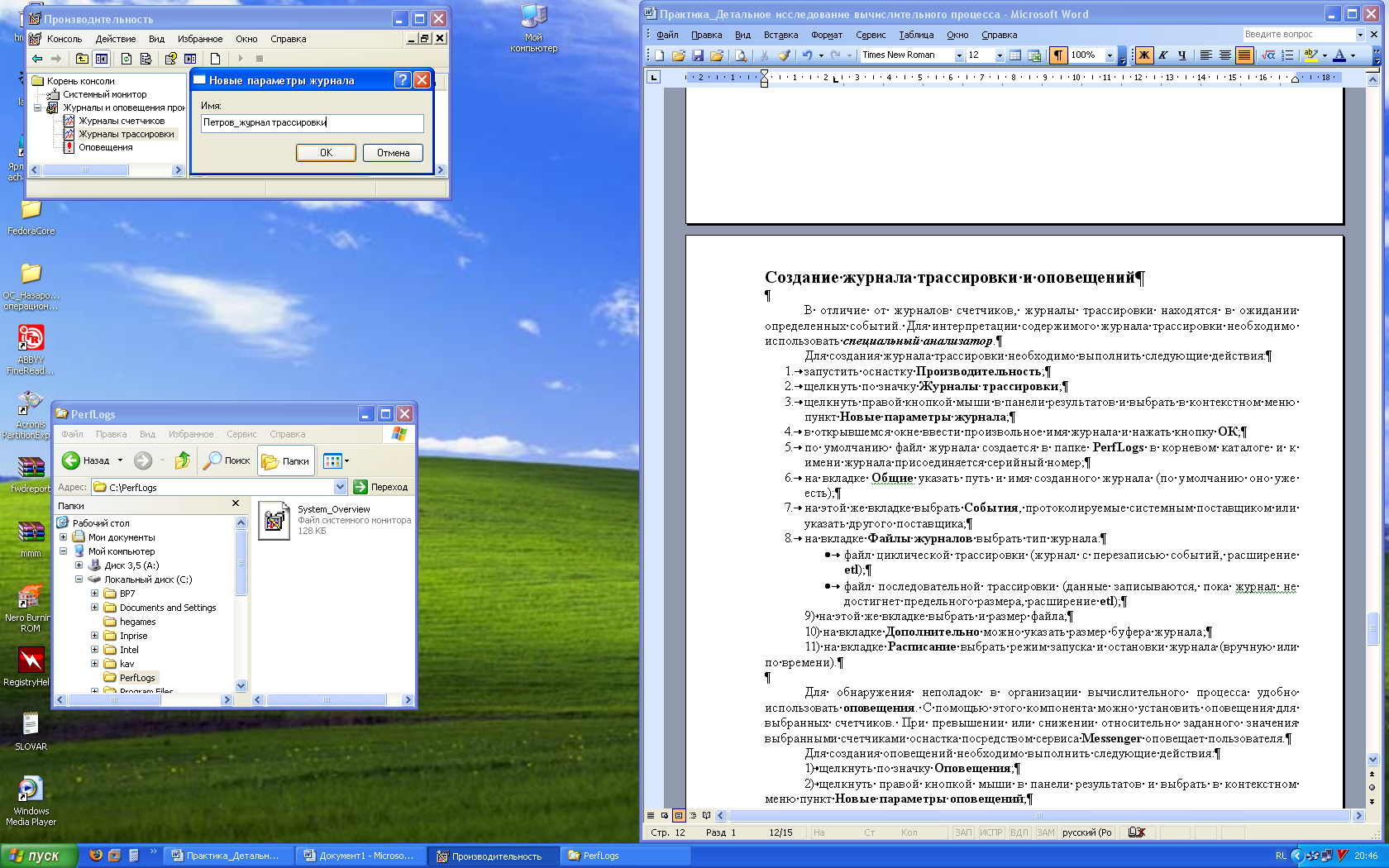Viewport: 1389px width, 868px height.
Task: Toggle justified alignment in Word
Action: [x=1244, y=55]
